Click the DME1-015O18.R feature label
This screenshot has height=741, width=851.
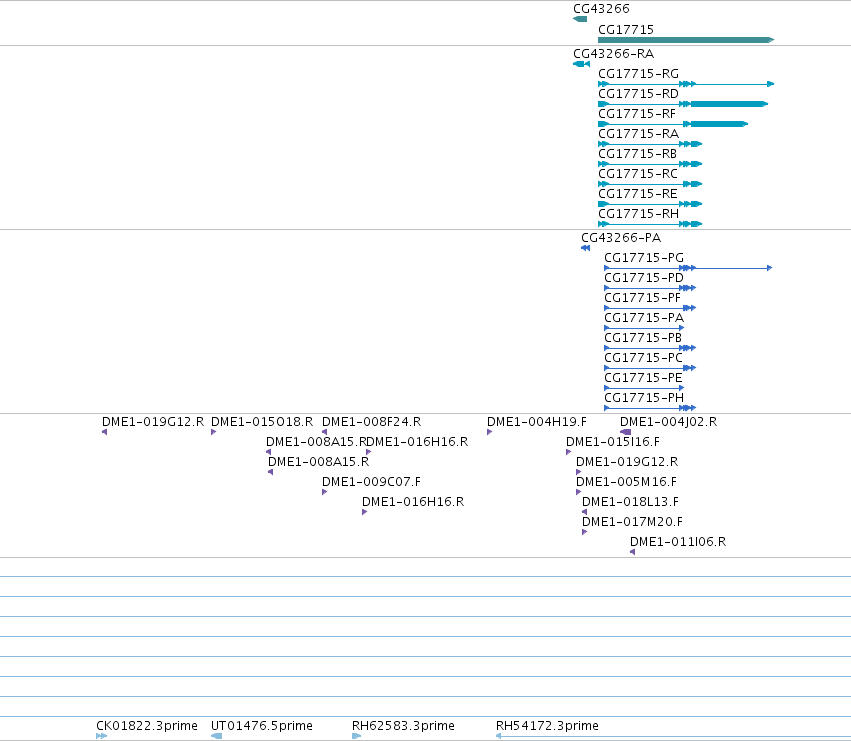click(x=262, y=422)
